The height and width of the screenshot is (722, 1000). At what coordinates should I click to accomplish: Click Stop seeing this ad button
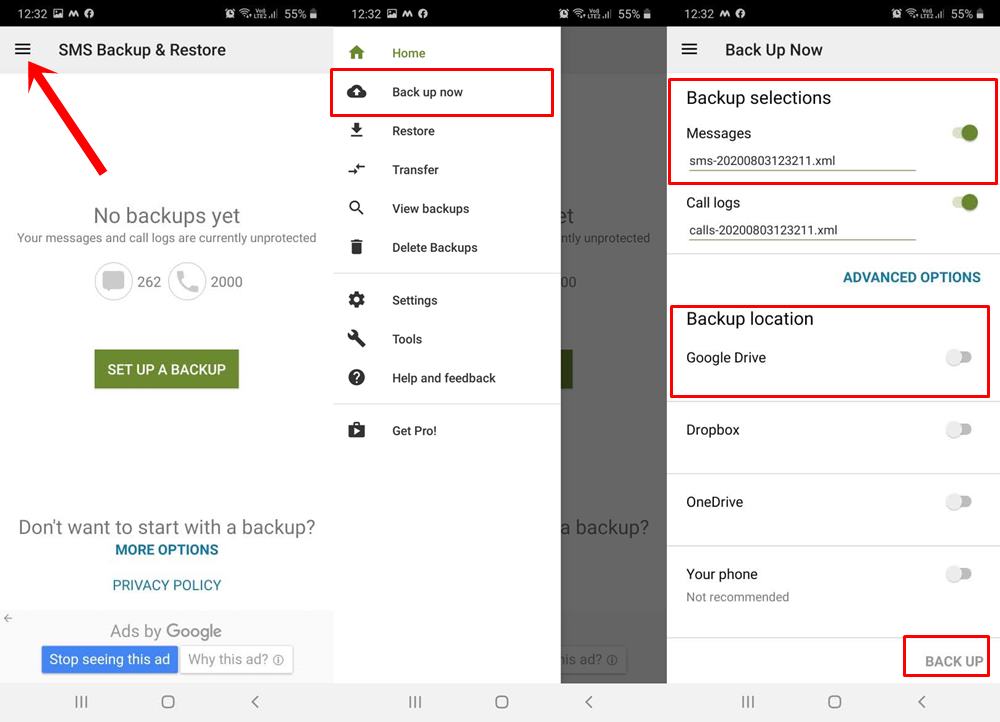[109, 659]
